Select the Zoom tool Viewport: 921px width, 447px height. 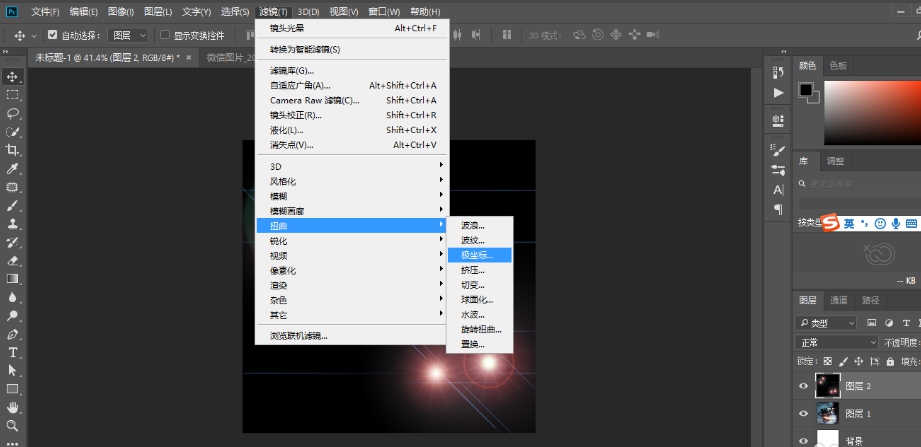pyautogui.click(x=13, y=425)
